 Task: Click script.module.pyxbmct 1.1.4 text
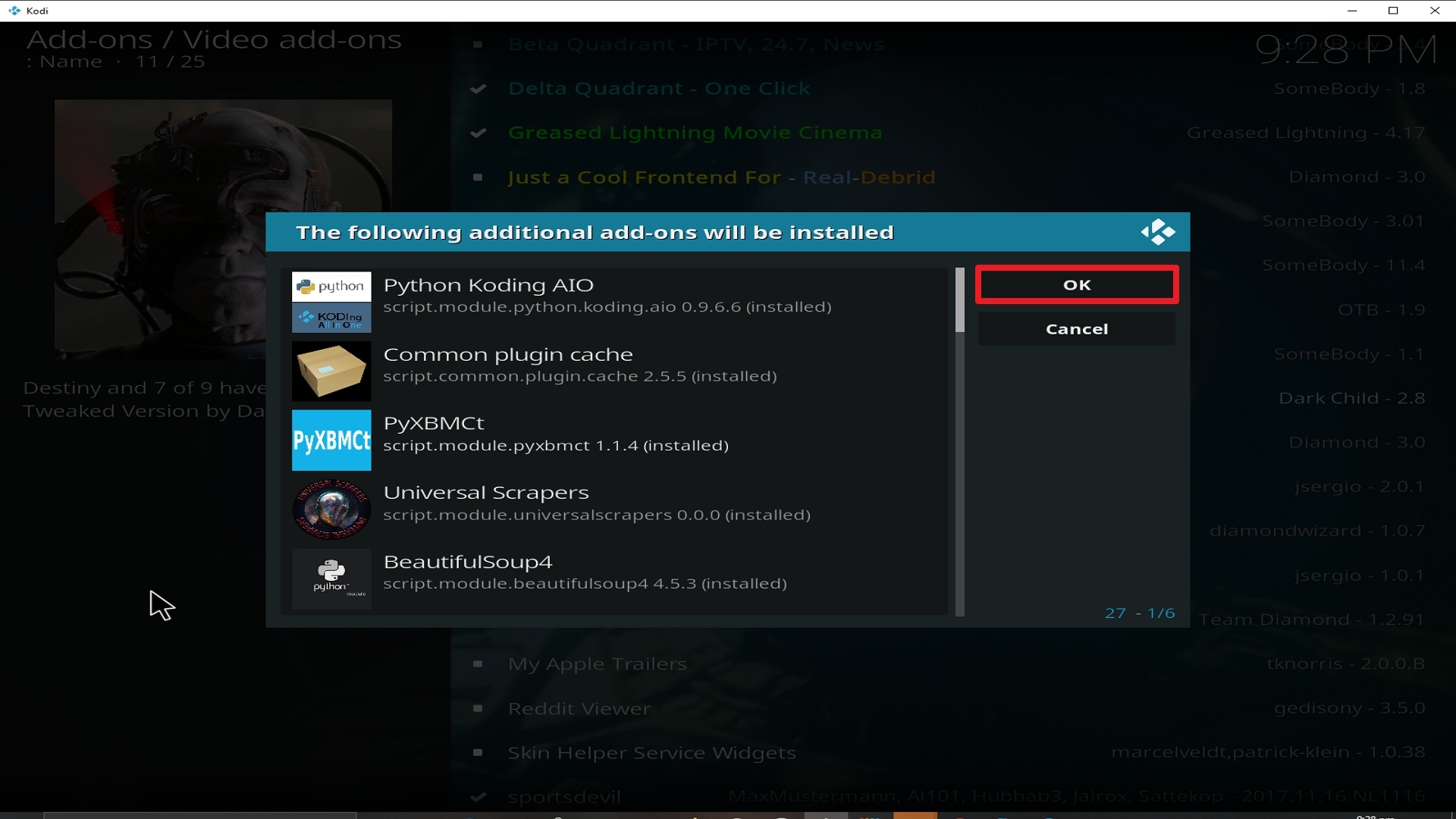[x=556, y=445]
